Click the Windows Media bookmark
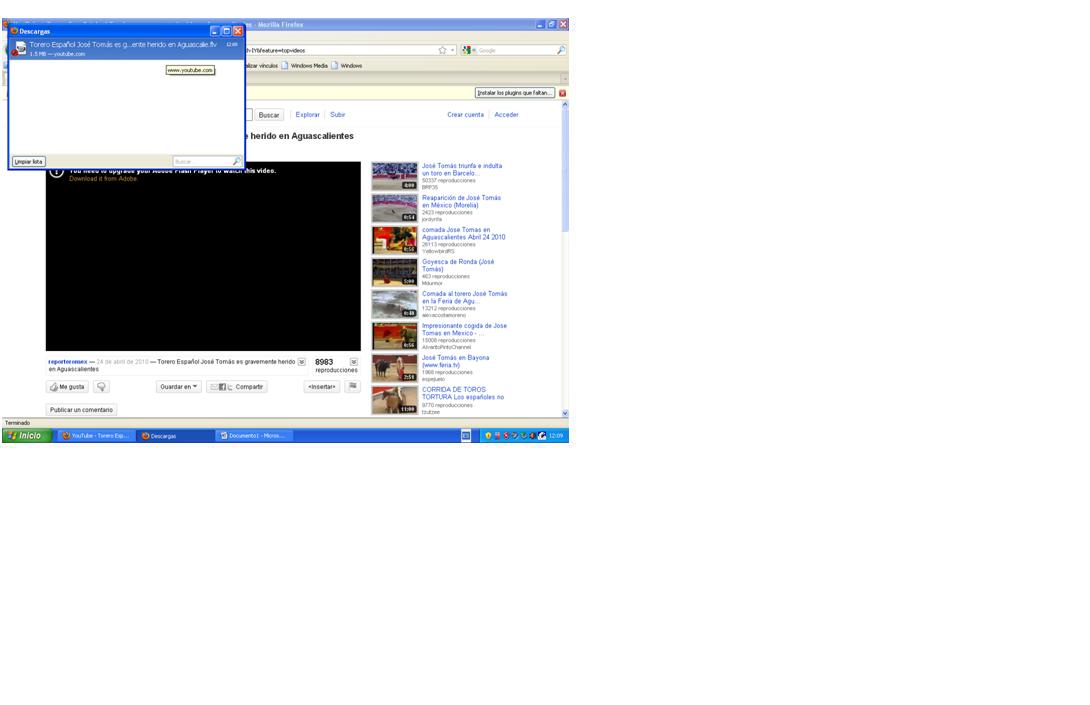The height and width of the screenshot is (705, 1090). click(304, 65)
